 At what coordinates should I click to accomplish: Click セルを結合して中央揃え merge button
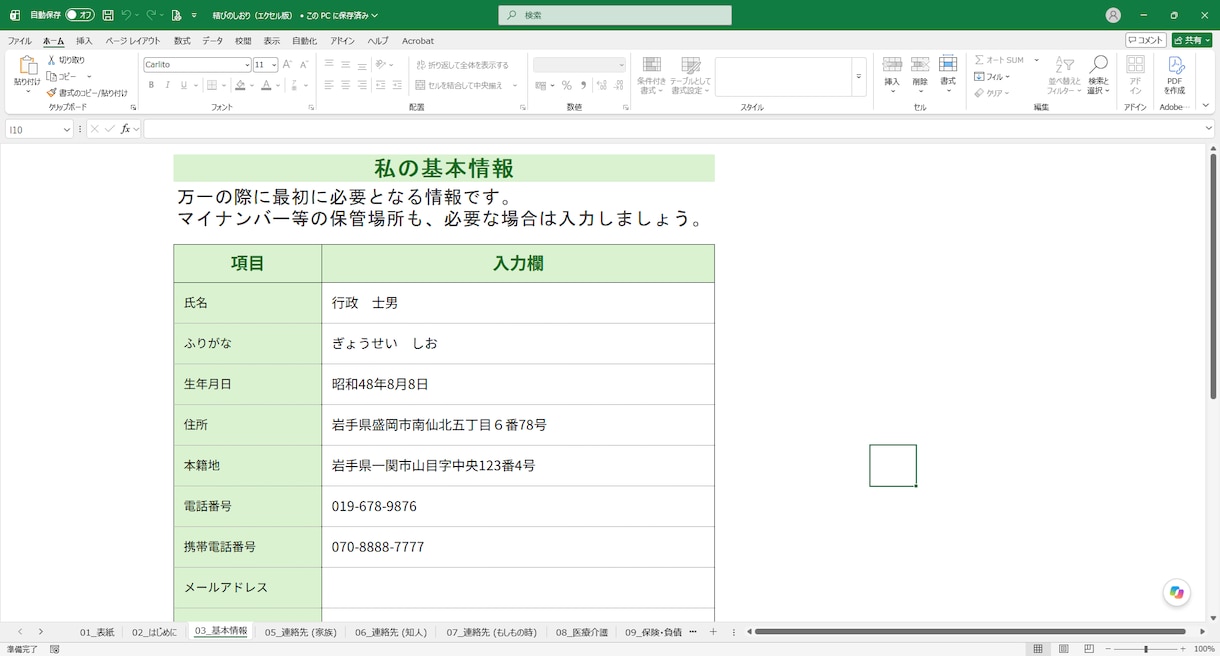click(459, 86)
